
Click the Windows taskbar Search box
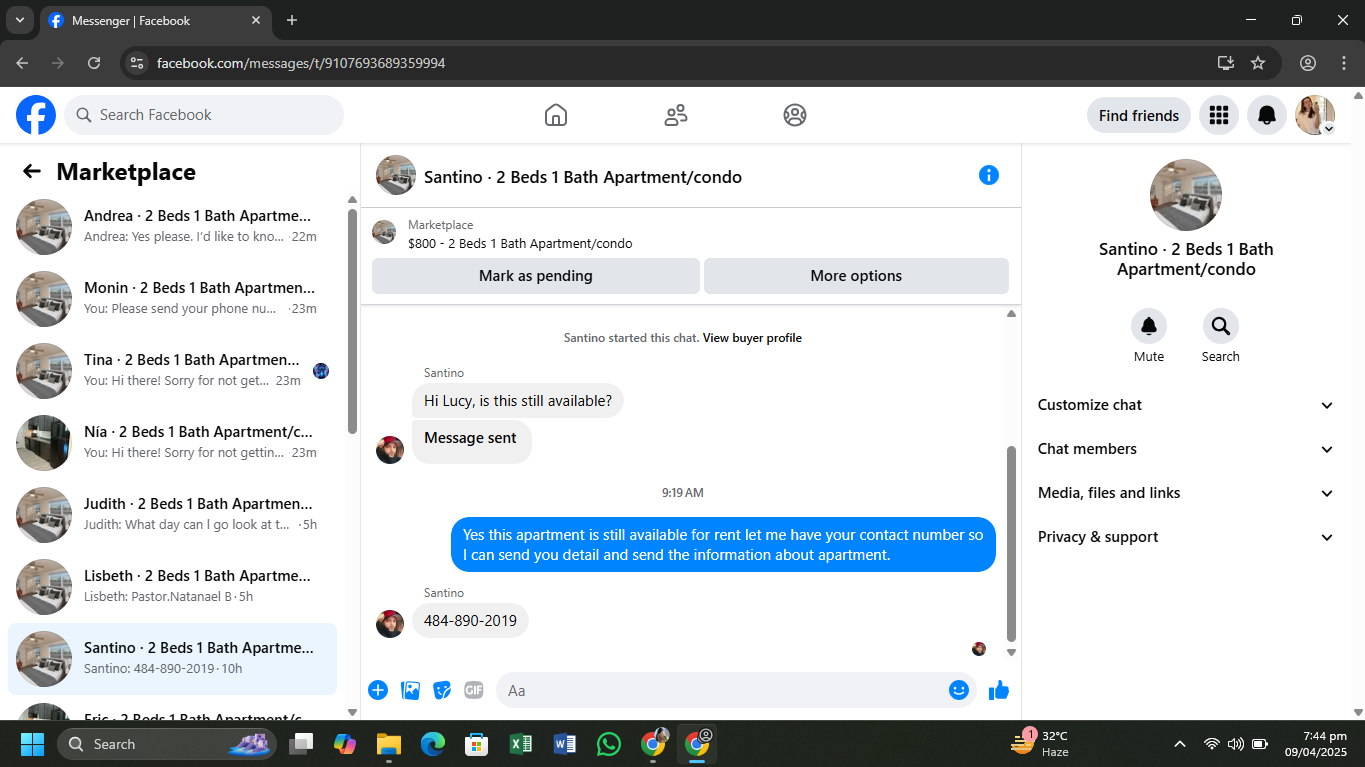pos(167,744)
